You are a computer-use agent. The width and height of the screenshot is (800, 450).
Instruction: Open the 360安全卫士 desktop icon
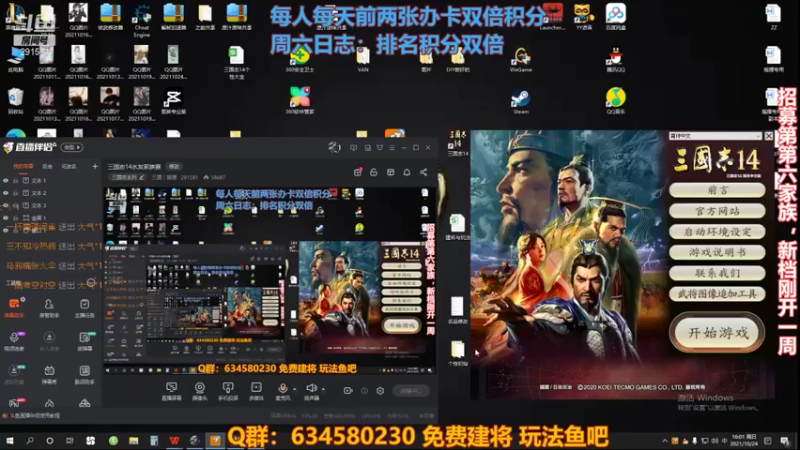300,60
